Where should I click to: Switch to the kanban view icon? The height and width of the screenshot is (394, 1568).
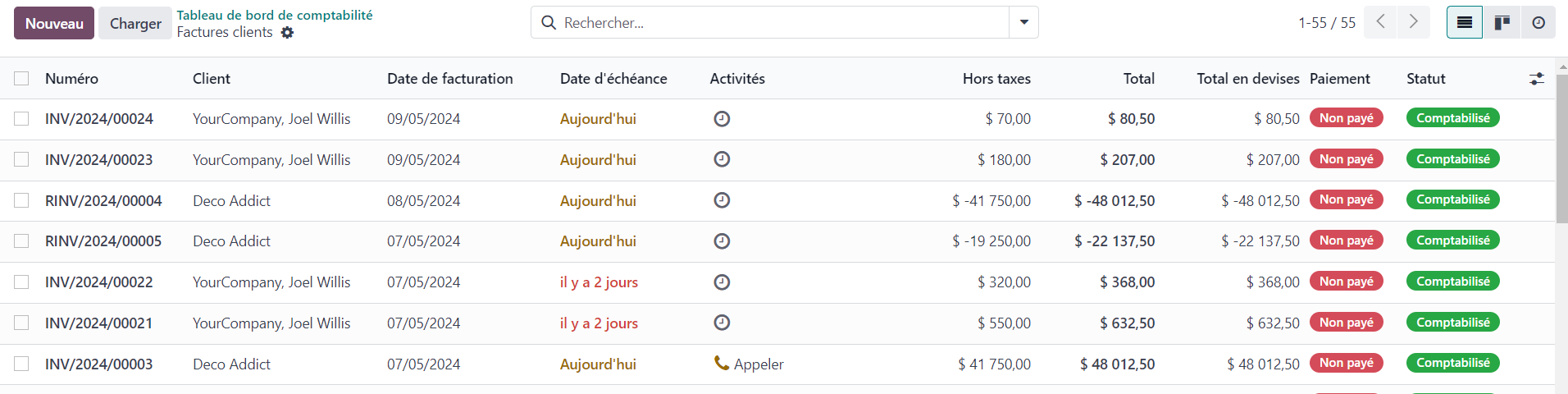click(1502, 23)
